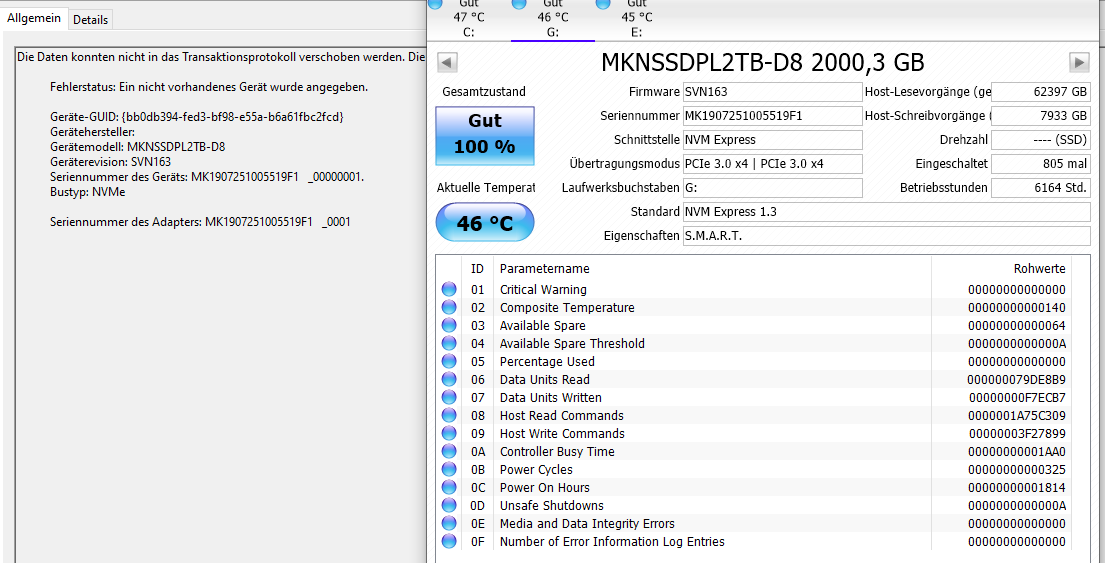Click status orb for Data Units Read
The image size is (1105, 563).
[x=449, y=380]
